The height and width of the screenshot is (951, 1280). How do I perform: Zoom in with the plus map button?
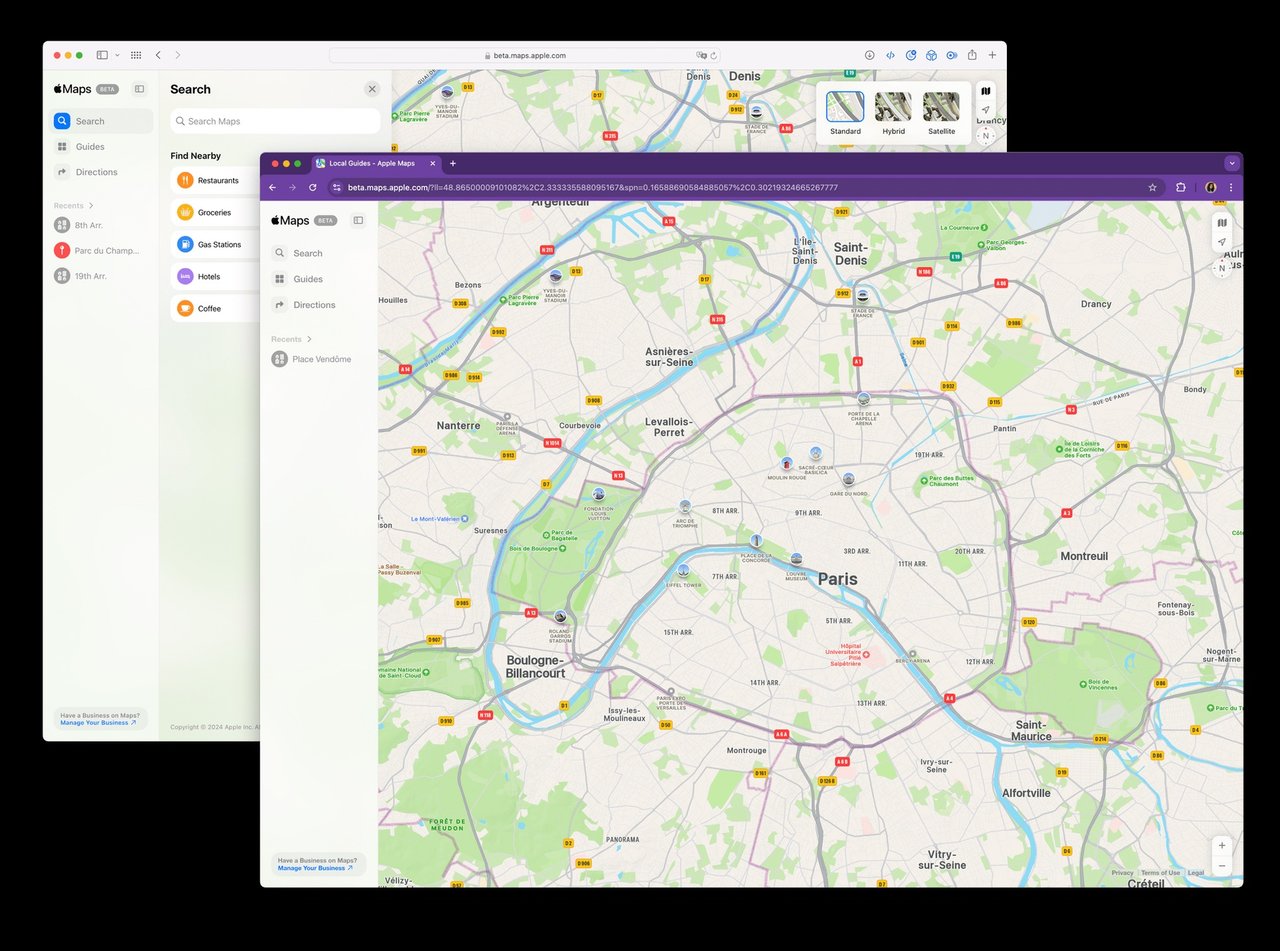(x=1222, y=845)
